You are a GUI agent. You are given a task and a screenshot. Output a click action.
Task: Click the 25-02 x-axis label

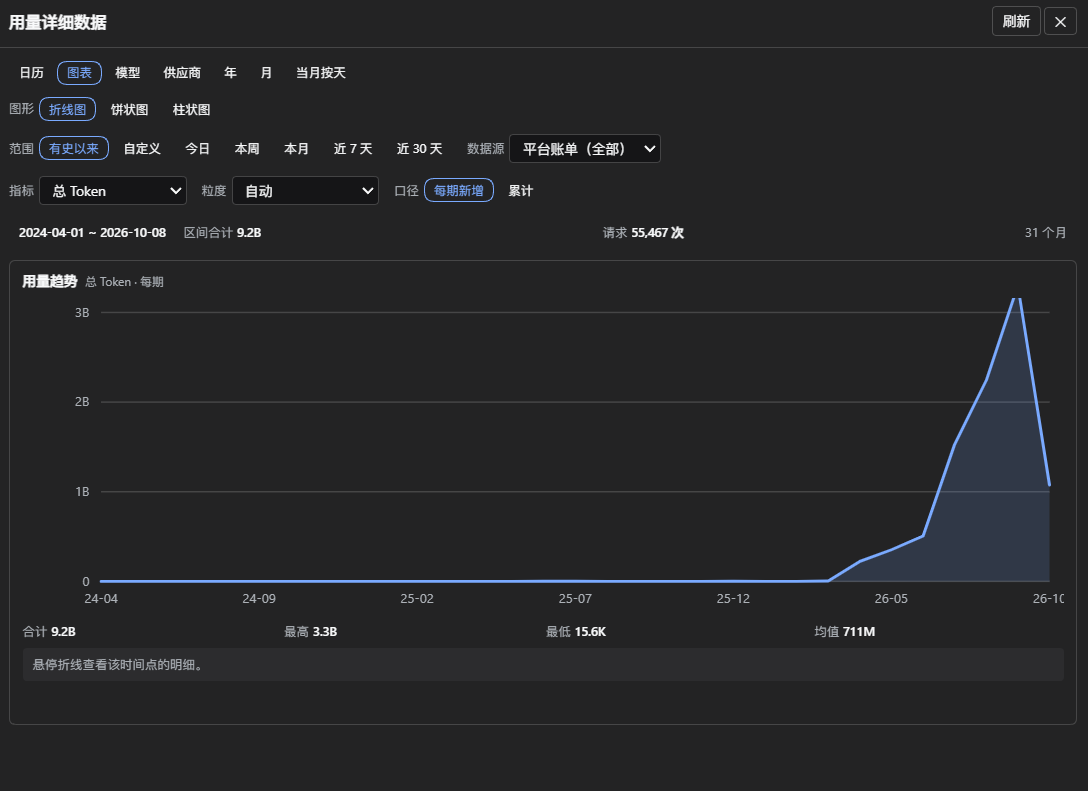pyautogui.click(x=417, y=598)
